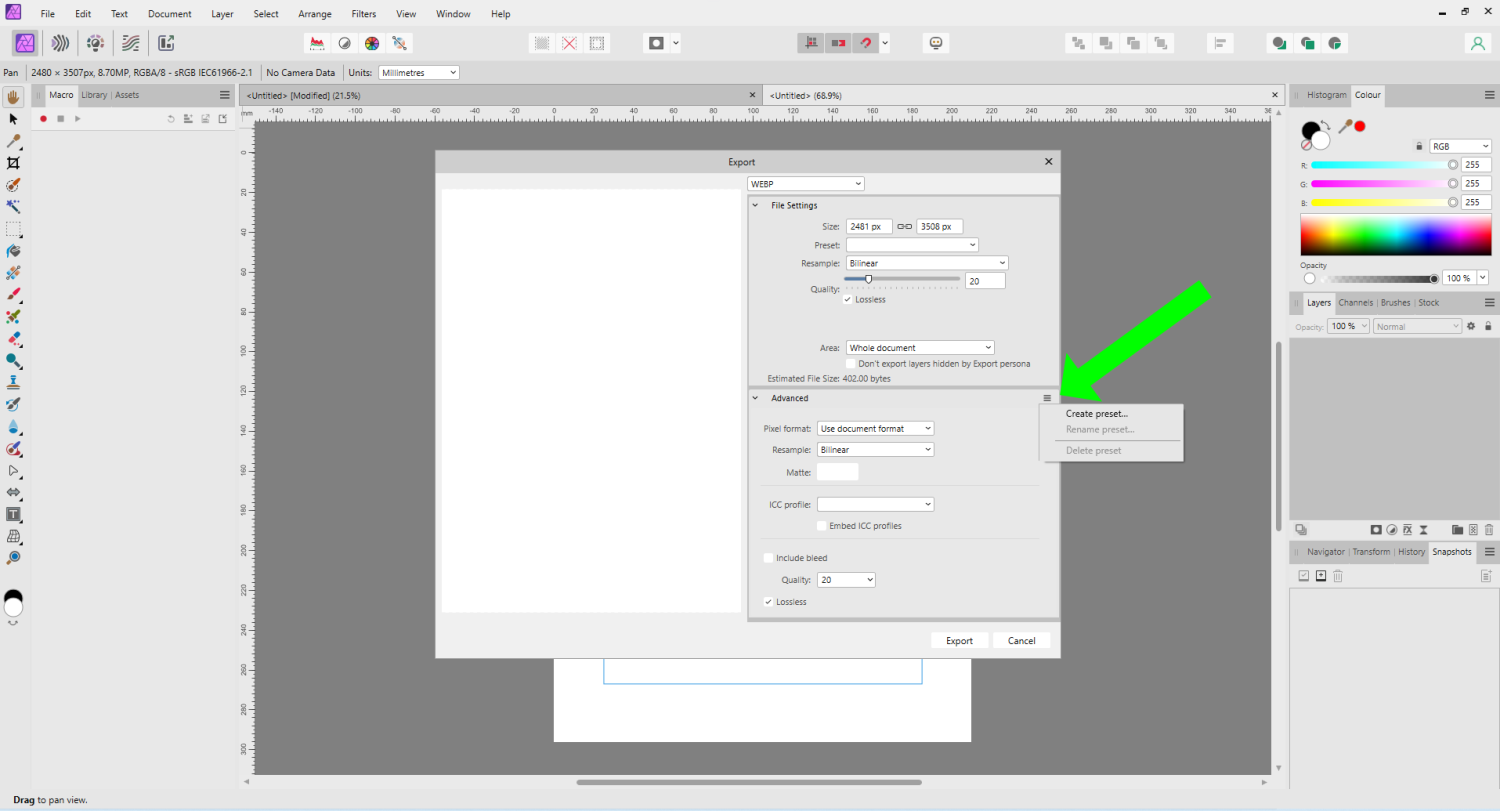Choose Create preset from the menu
Screen dimensions: 1500x811
click(x=1096, y=413)
